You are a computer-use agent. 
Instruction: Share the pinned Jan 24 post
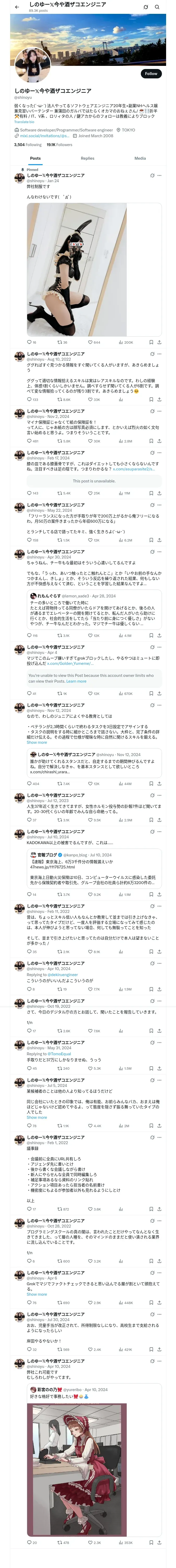[159, 342]
